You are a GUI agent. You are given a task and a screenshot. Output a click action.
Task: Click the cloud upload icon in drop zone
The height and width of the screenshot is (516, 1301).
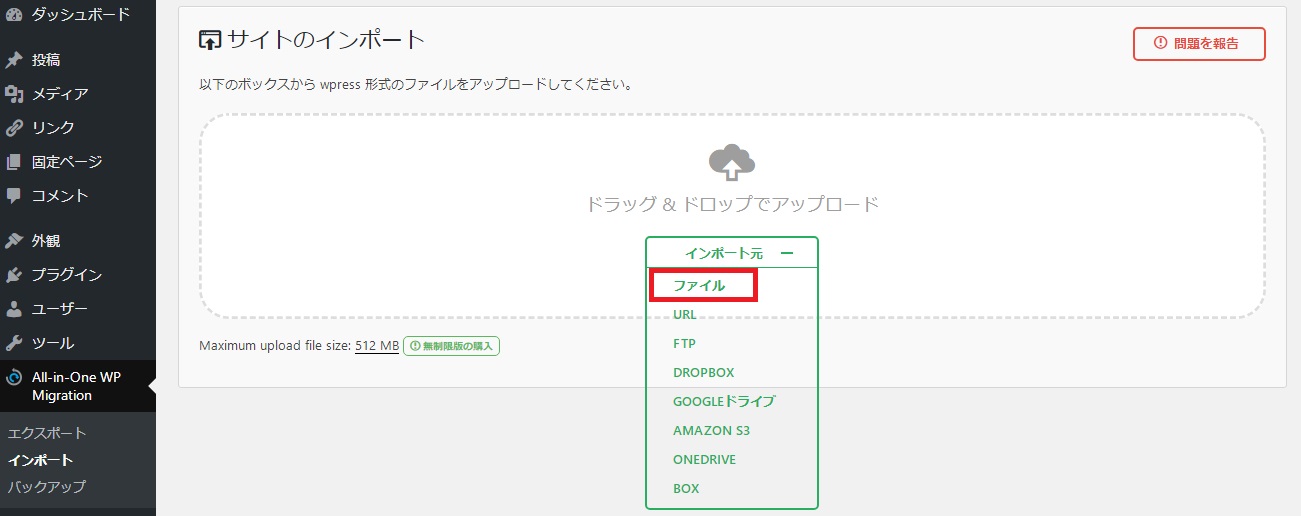[x=731, y=161]
